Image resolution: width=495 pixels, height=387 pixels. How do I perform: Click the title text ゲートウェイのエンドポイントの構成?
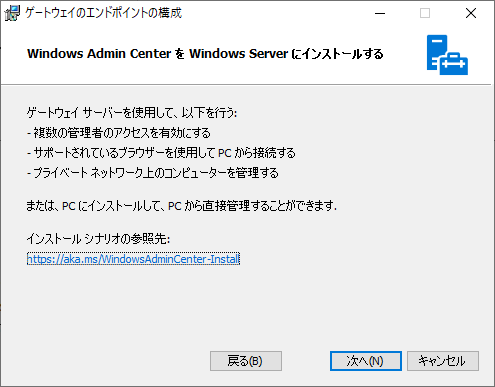104,13
